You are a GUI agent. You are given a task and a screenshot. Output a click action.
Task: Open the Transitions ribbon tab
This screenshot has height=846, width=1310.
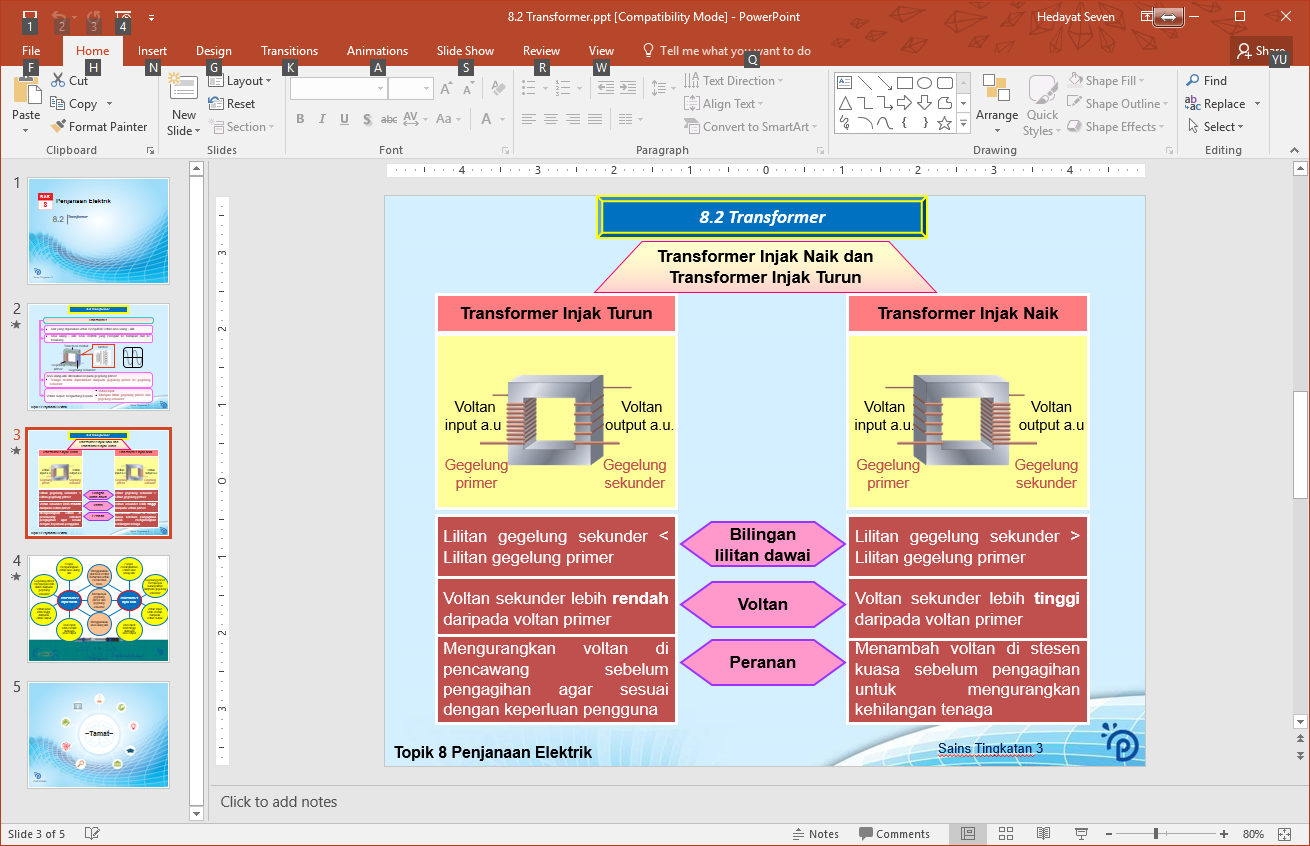click(289, 51)
